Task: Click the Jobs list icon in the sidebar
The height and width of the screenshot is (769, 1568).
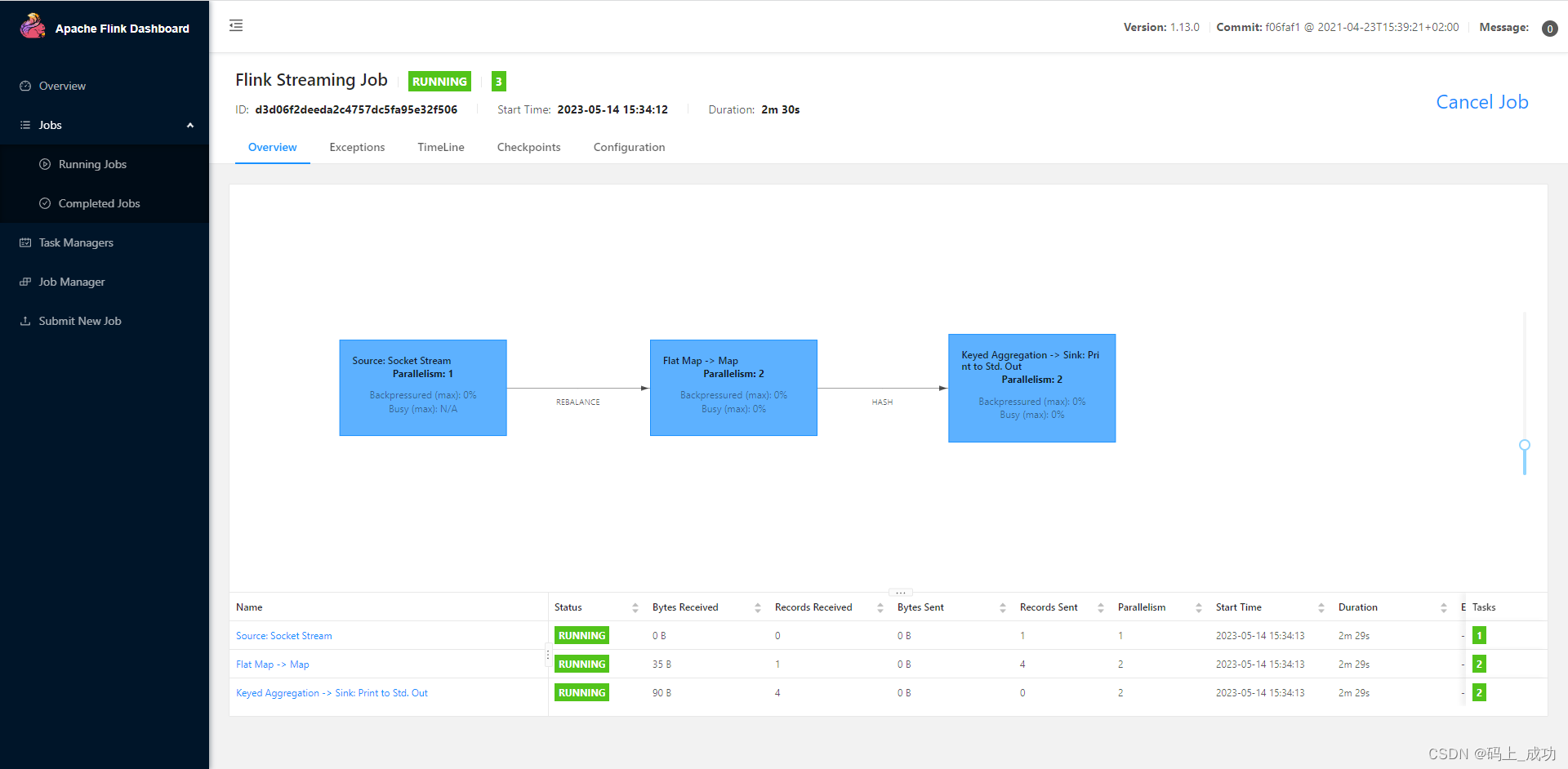Action: 25,125
